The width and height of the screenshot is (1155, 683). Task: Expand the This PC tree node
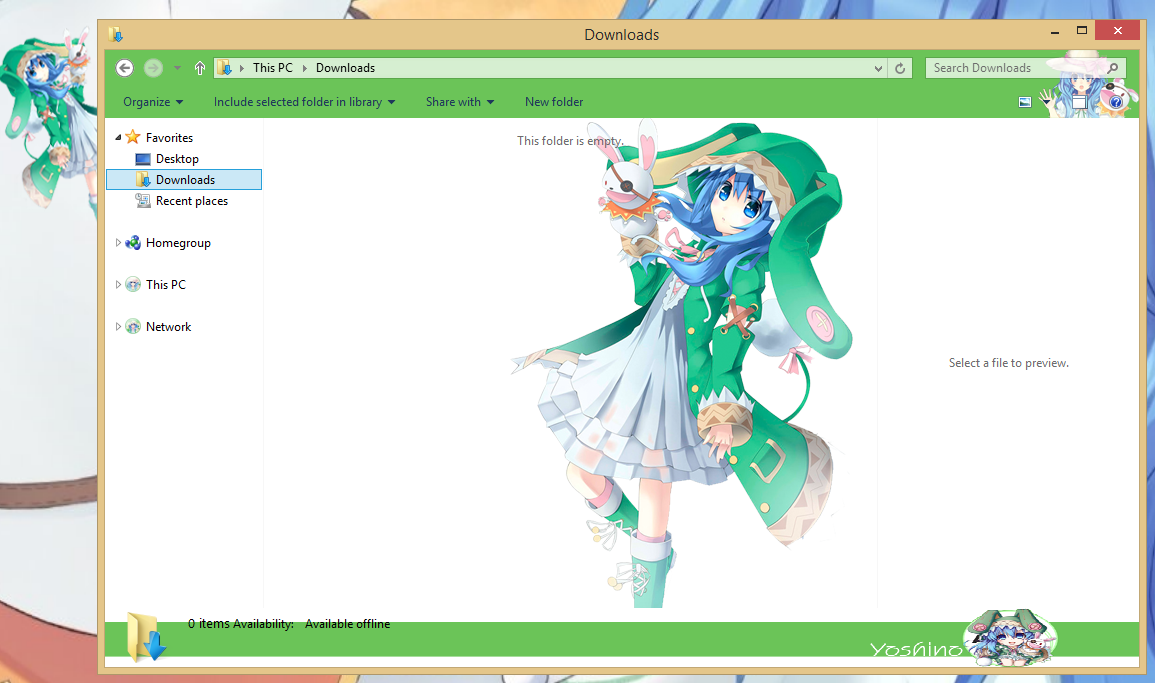[x=118, y=284]
